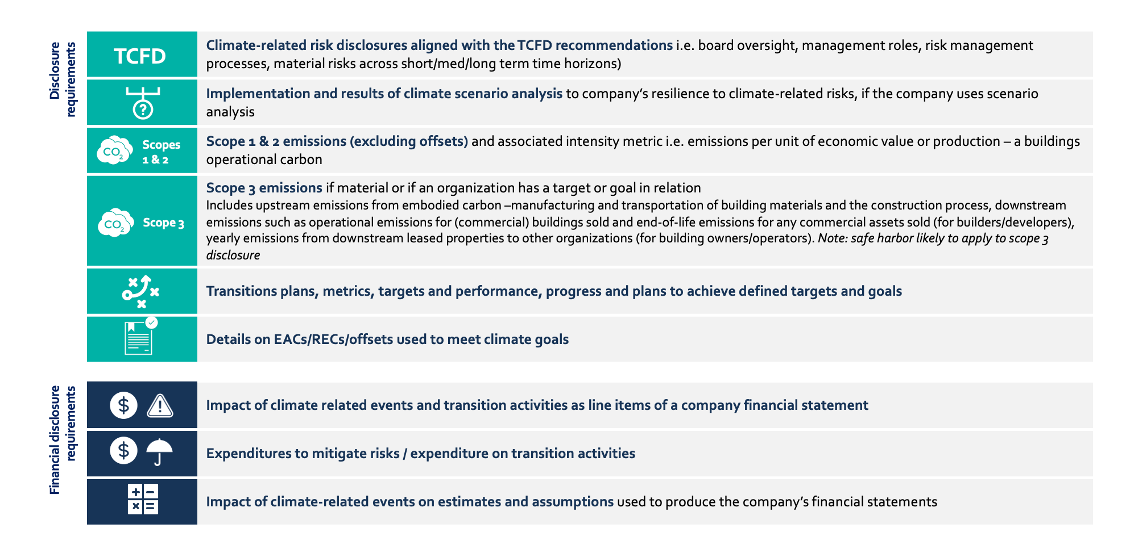Screen dimensions: 1126x538
Task: Click "Expenditures to mitigate risks" text
Action: pos(420,453)
